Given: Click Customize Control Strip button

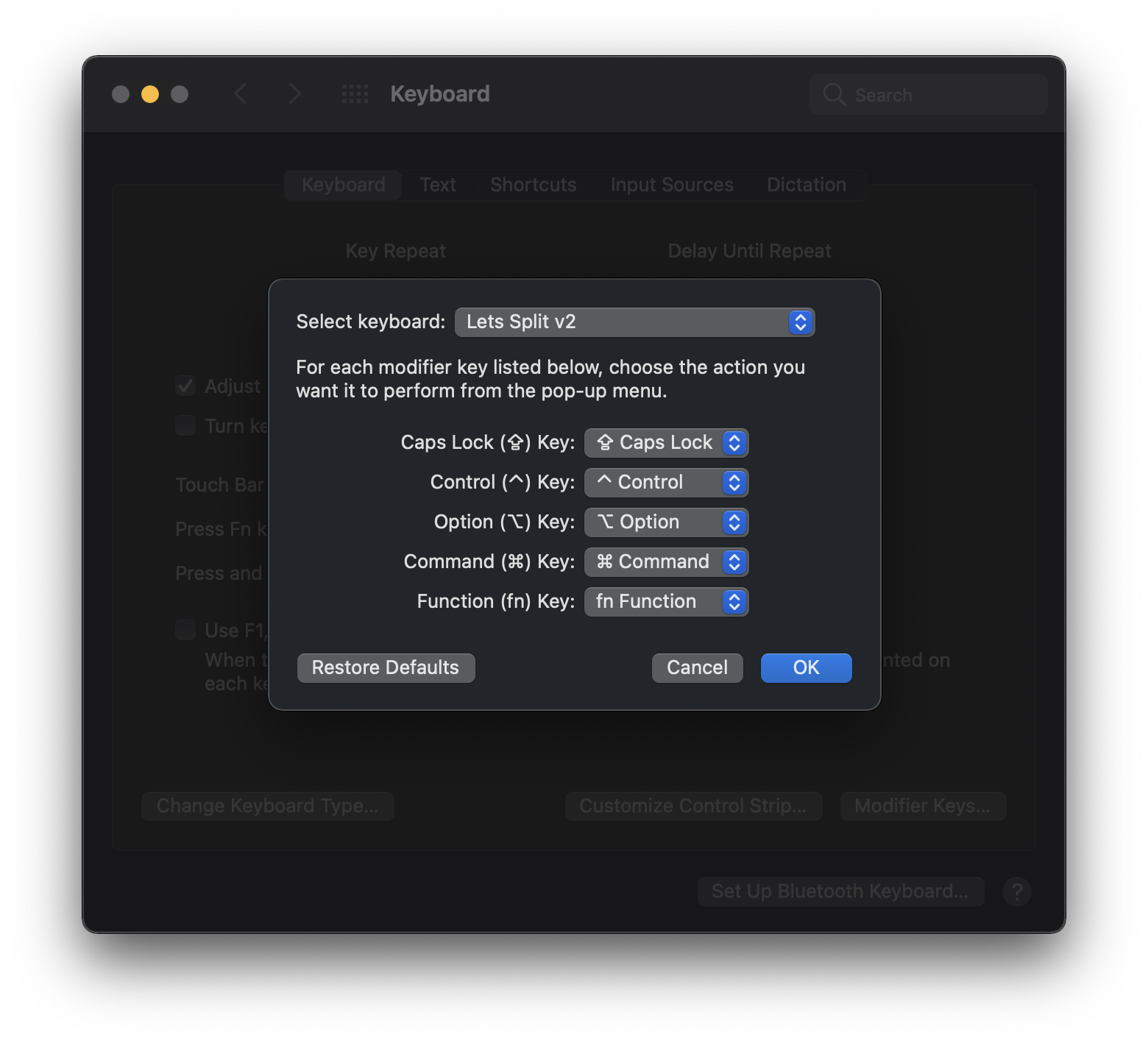Looking at the screenshot, I should click(693, 807).
